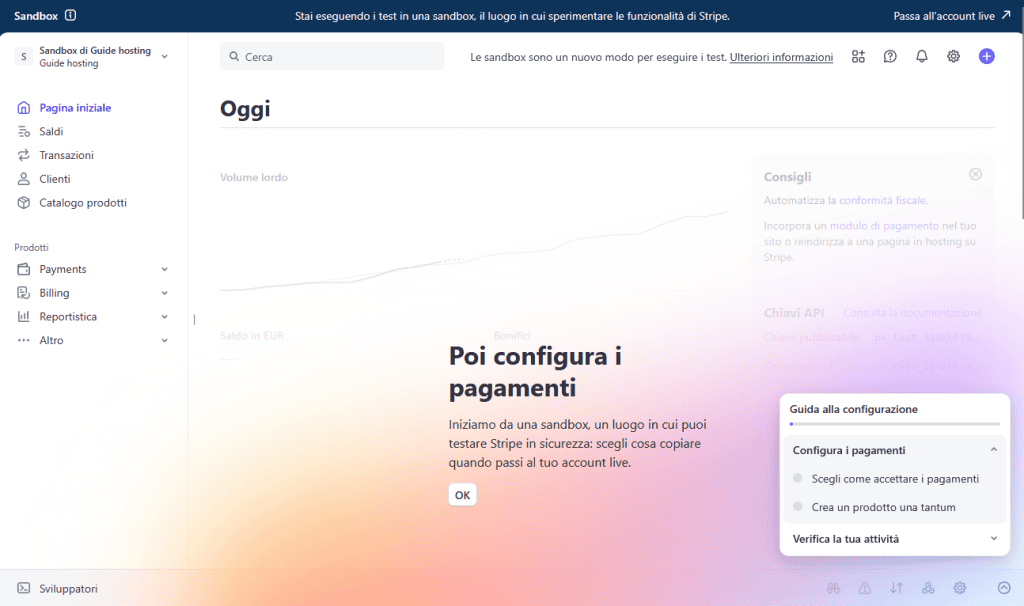Select Clienti in the sidebar

[x=53, y=179]
